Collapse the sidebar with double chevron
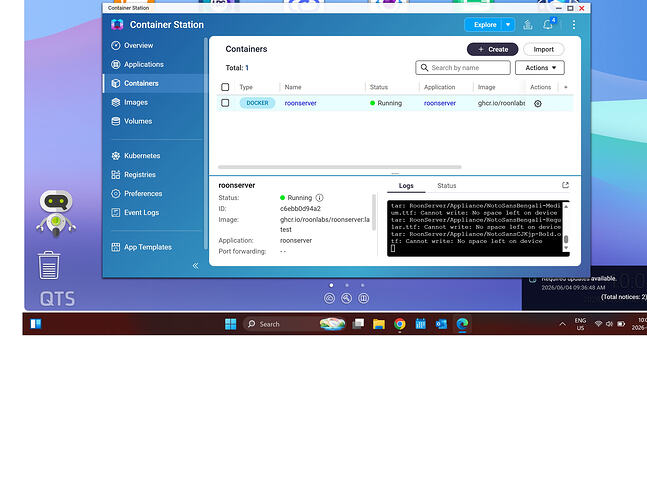The height and width of the screenshot is (500, 647). tap(196, 266)
